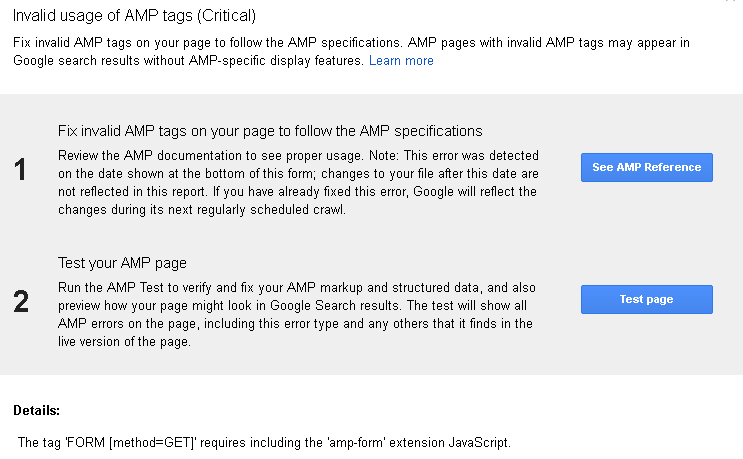Image resolution: width=743 pixels, height=459 pixels.
Task: Click the Test page button
Action: pos(646,299)
